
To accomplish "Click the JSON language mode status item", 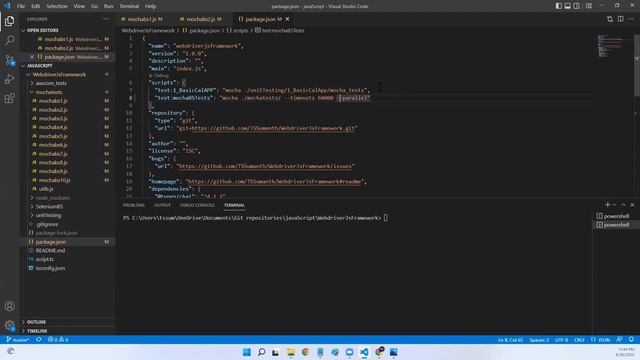I will coord(600,340).
